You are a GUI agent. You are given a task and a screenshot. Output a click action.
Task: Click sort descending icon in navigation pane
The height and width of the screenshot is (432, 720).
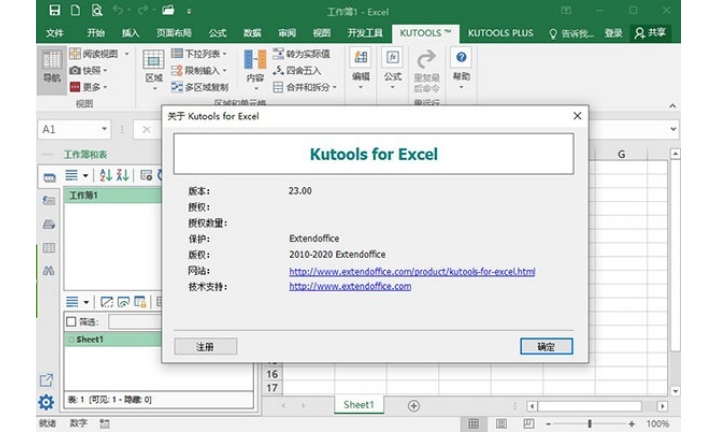tap(123, 175)
